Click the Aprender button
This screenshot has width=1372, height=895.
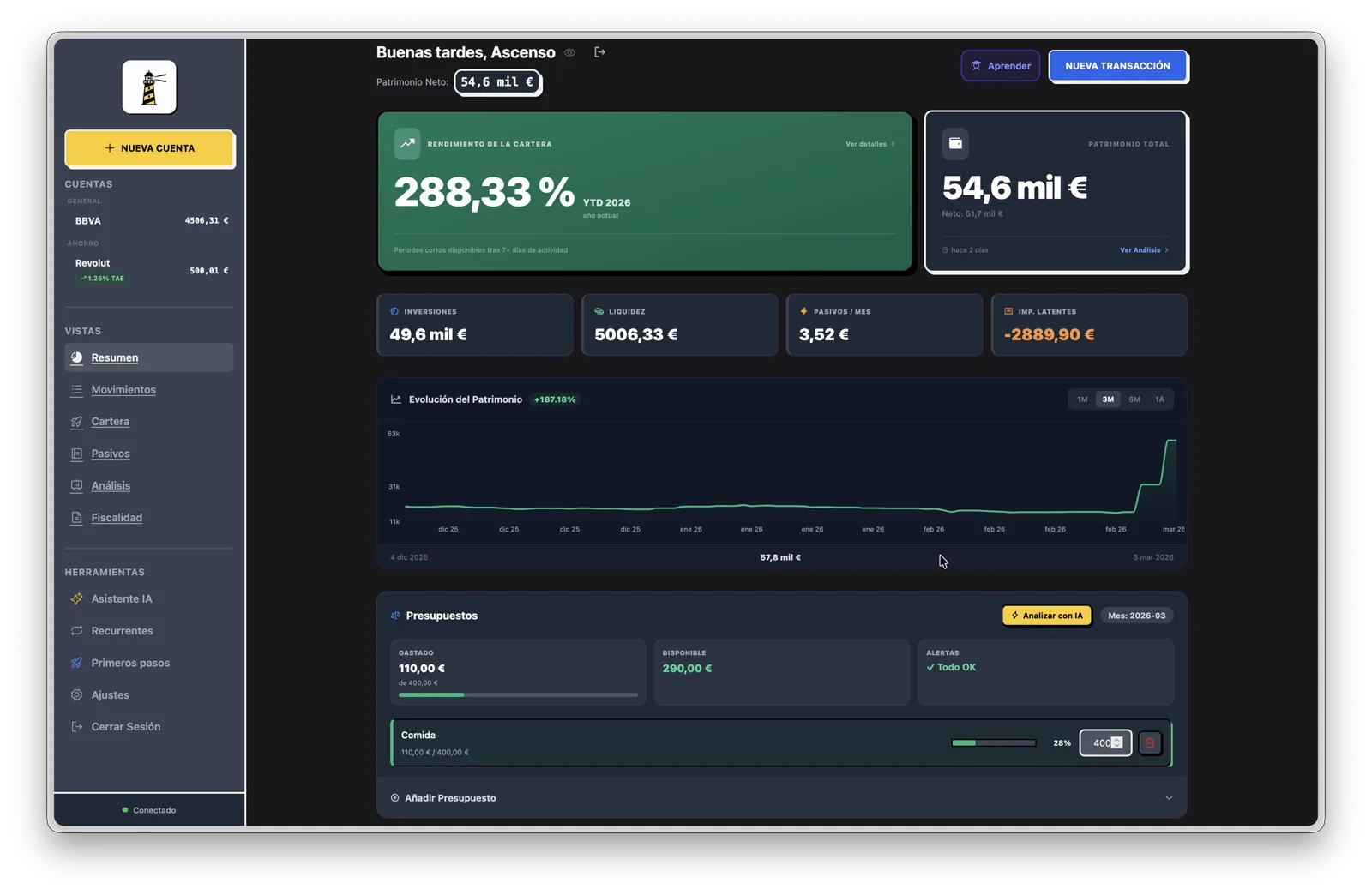pyautogui.click(x=1000, y=66)
